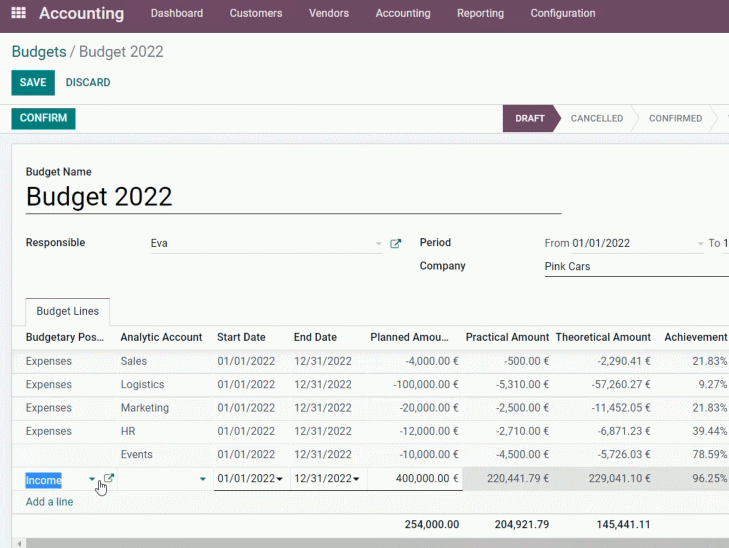Click Add a line link
The height and width of the screenshot is (548, 729).
(49, 502)
